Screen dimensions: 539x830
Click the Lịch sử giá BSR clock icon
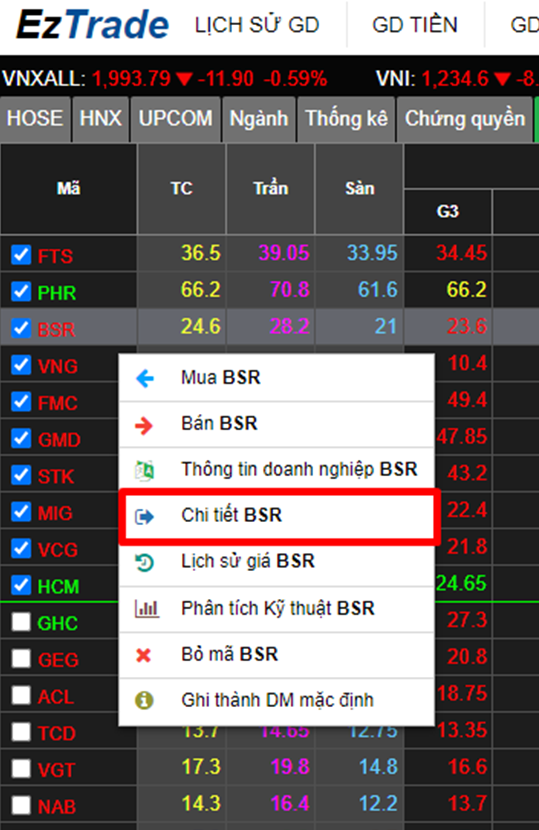pyautogui.click(x=144, y=562)
